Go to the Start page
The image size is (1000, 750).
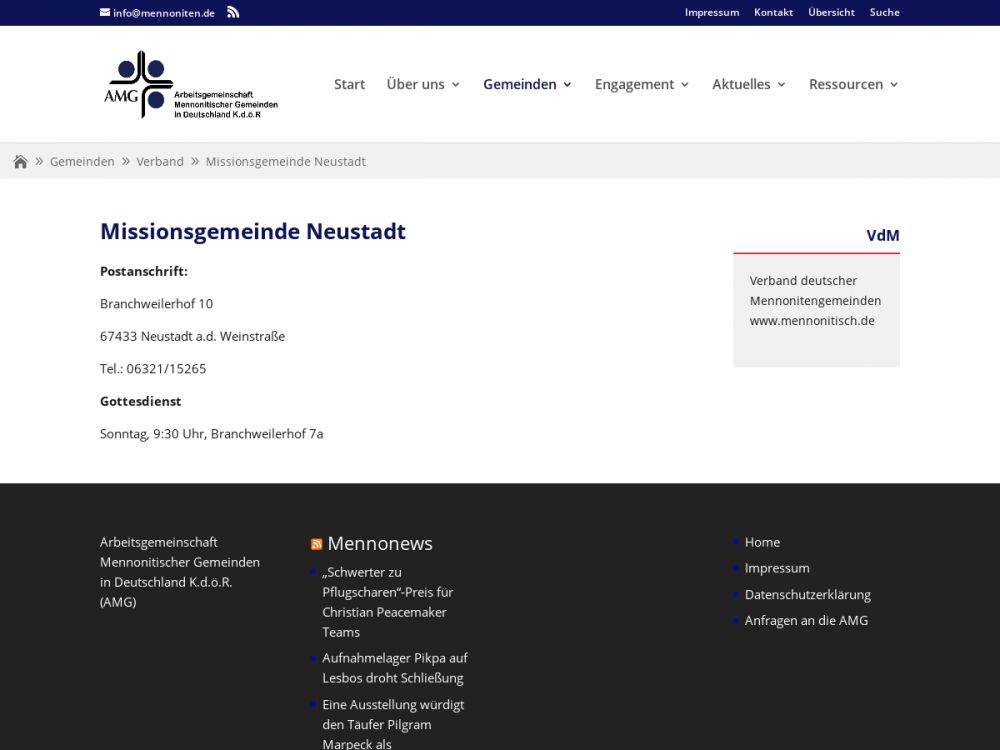point(349,85)
